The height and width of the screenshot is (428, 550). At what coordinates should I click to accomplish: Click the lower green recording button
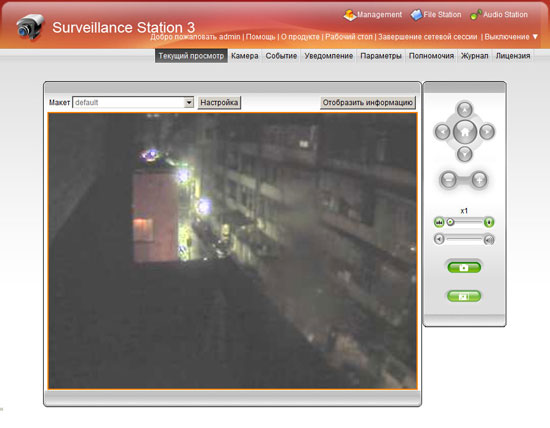point(464,296)
